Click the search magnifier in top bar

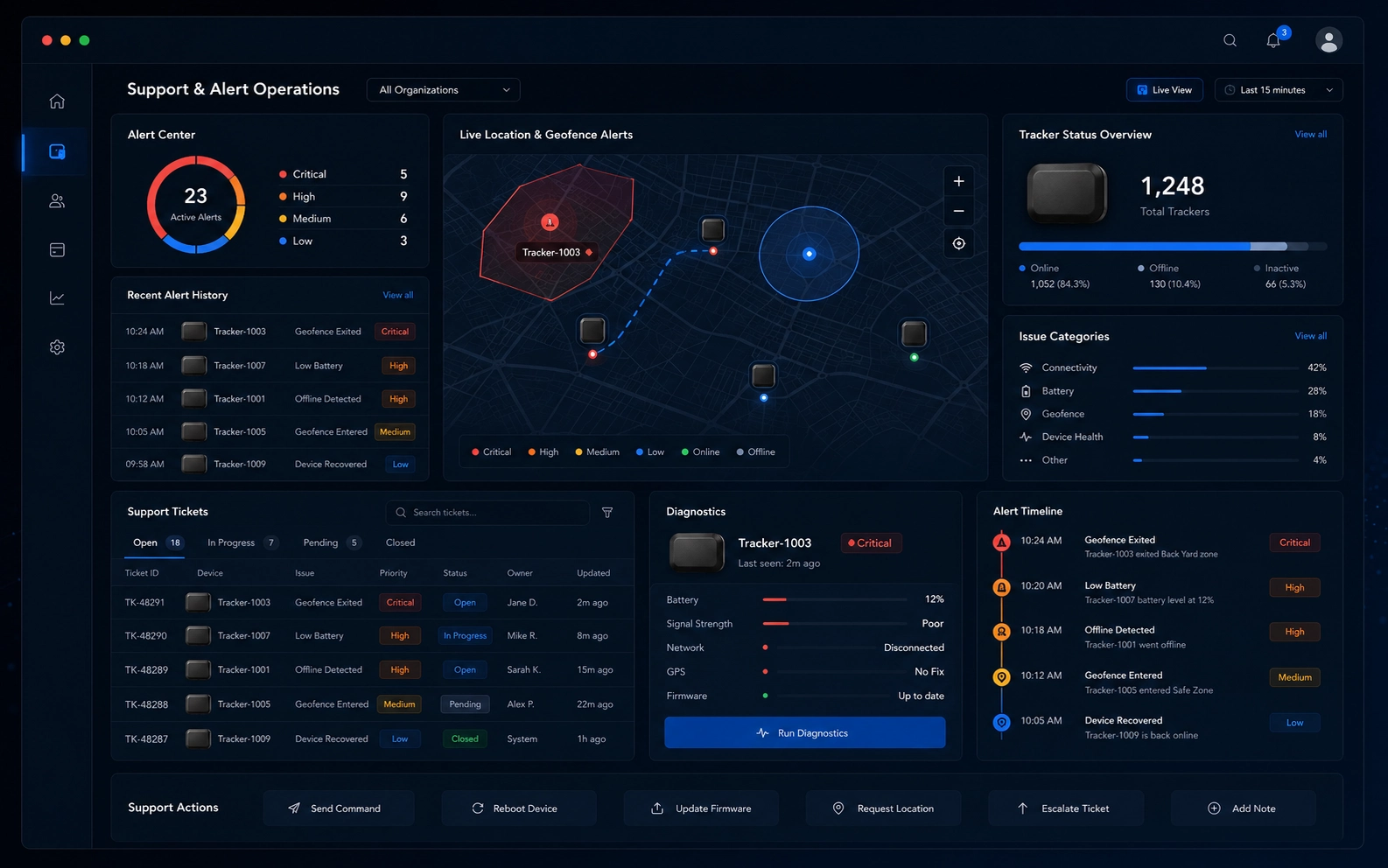[x=1230, y=40]
